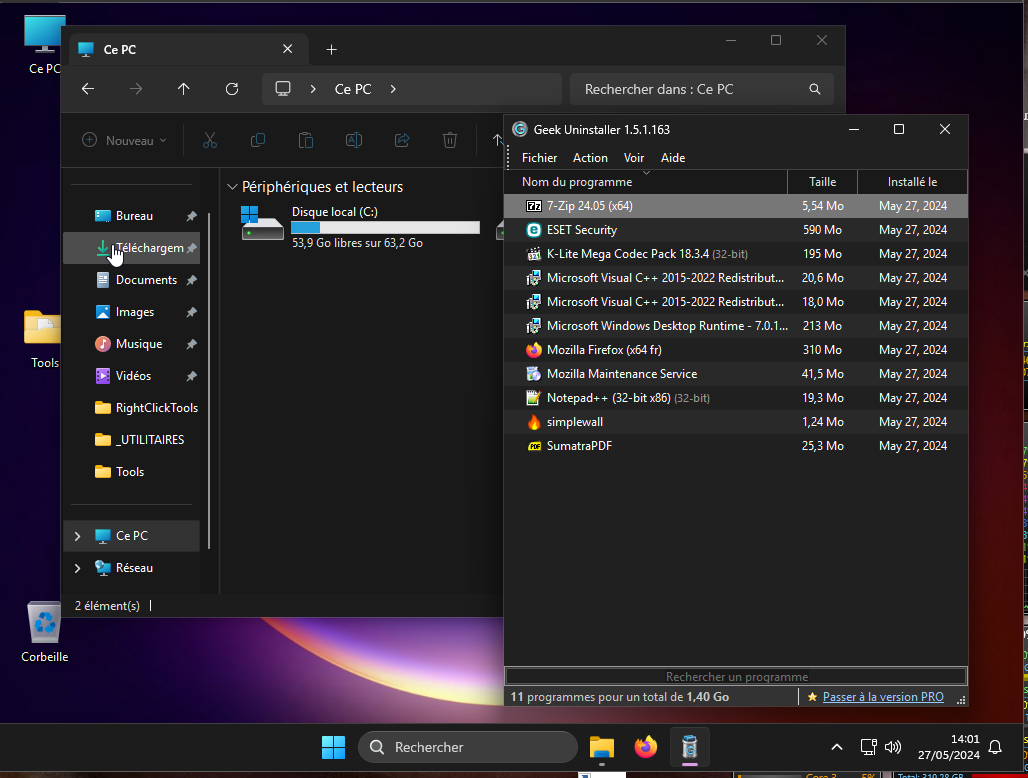Expand the Réseau tree node
Screen dimensions: 1028x778
pyautogui.click(x=77, y=568)
